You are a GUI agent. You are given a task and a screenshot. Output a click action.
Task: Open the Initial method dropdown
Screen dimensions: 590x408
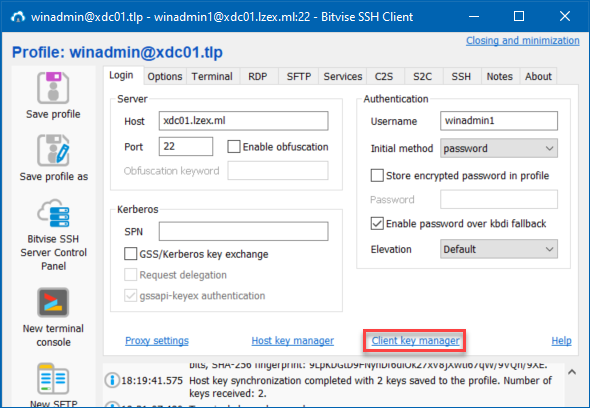click(499, 148)
